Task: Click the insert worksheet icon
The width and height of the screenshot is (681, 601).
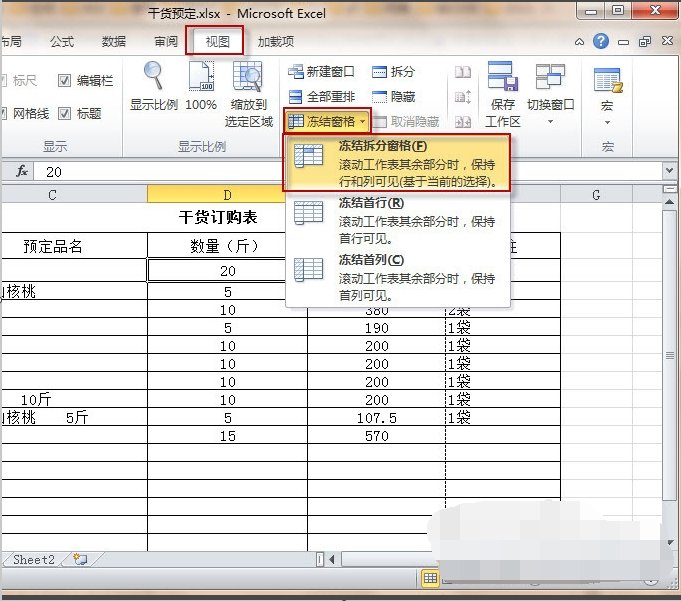Action: [x=80, y=559]
